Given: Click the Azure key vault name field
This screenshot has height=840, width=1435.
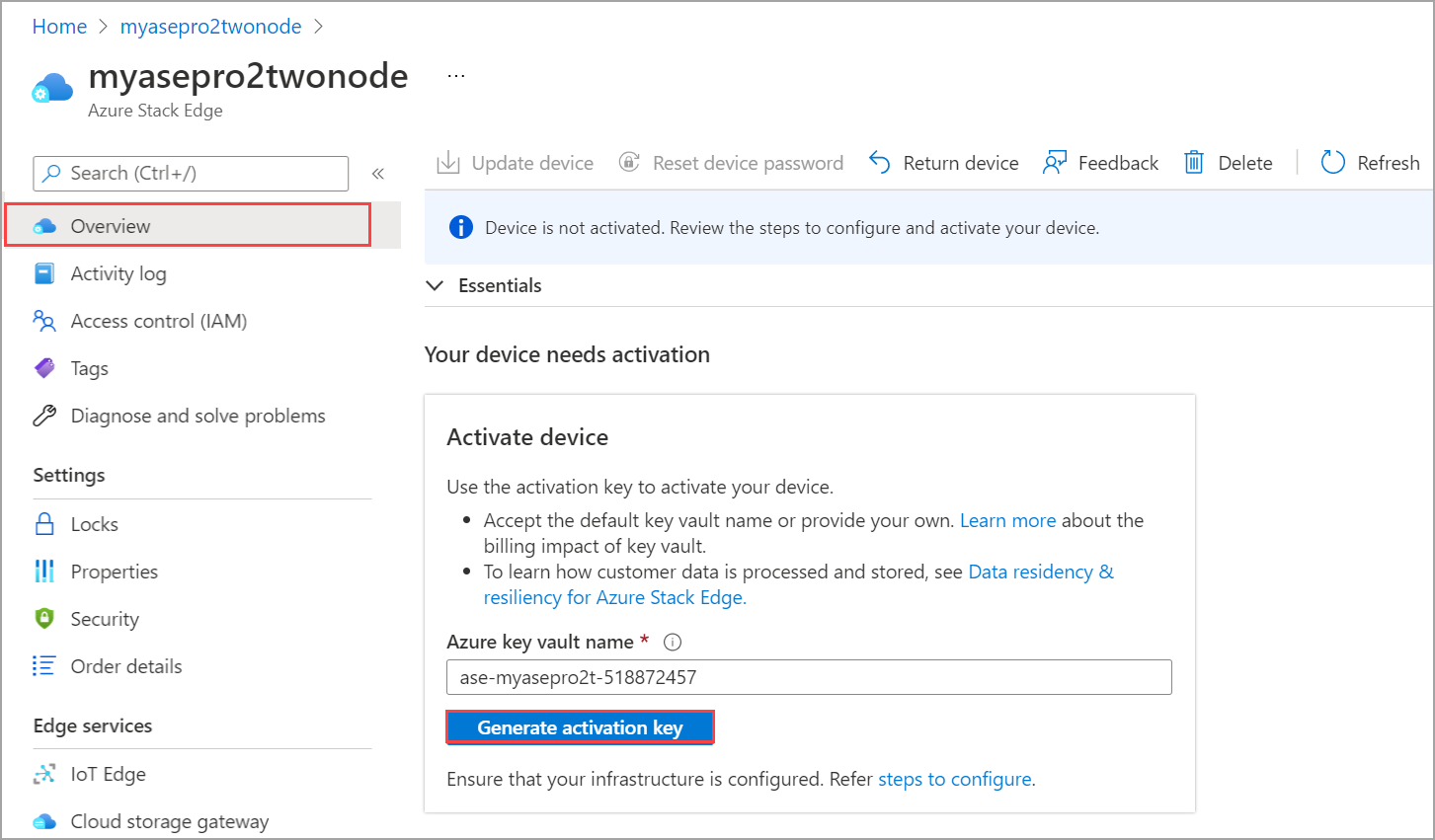Looking at the screenshot, I should click(809, 677).
